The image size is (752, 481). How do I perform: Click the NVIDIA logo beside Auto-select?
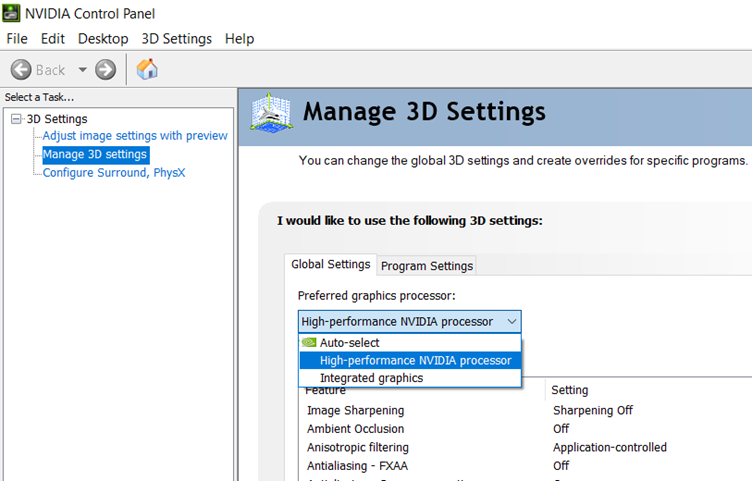pyautogui.click(x=309, y=343)
